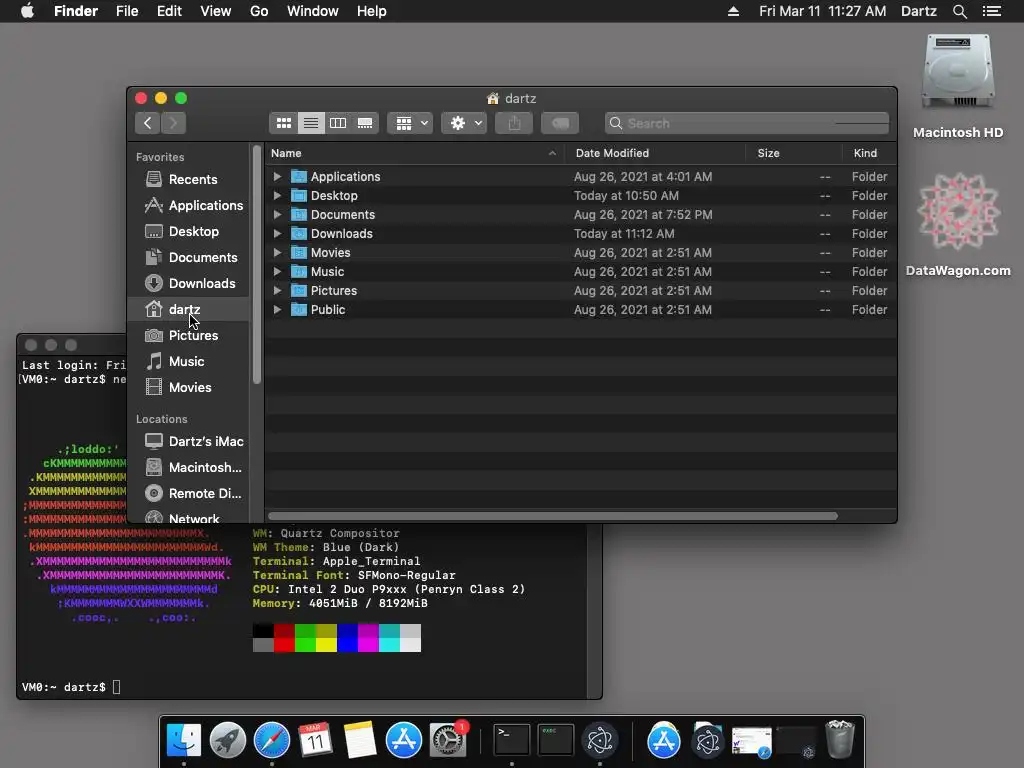
Task: Open Downloads in the Finder sidebar
Action: click(x=189, y=283)
